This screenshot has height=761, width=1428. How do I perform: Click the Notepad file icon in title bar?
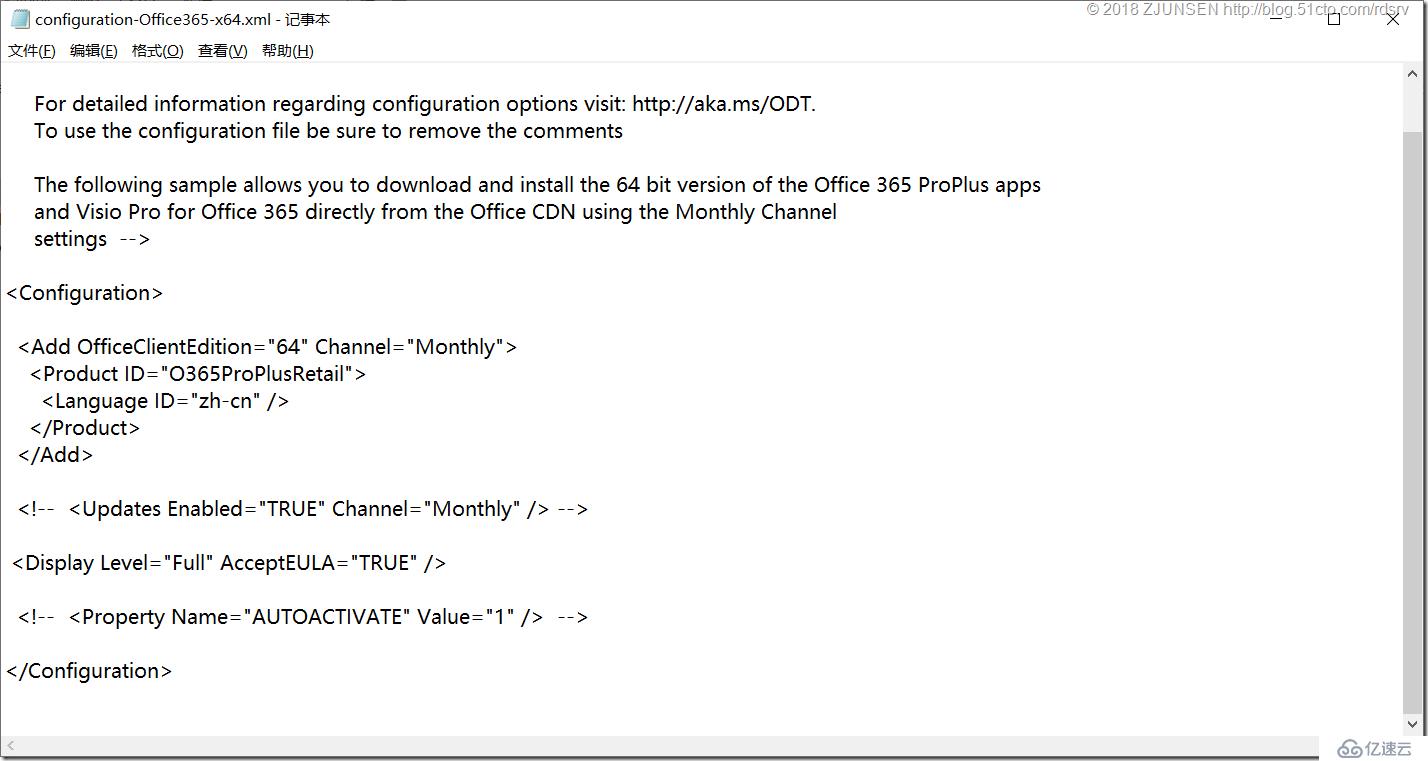20,19
